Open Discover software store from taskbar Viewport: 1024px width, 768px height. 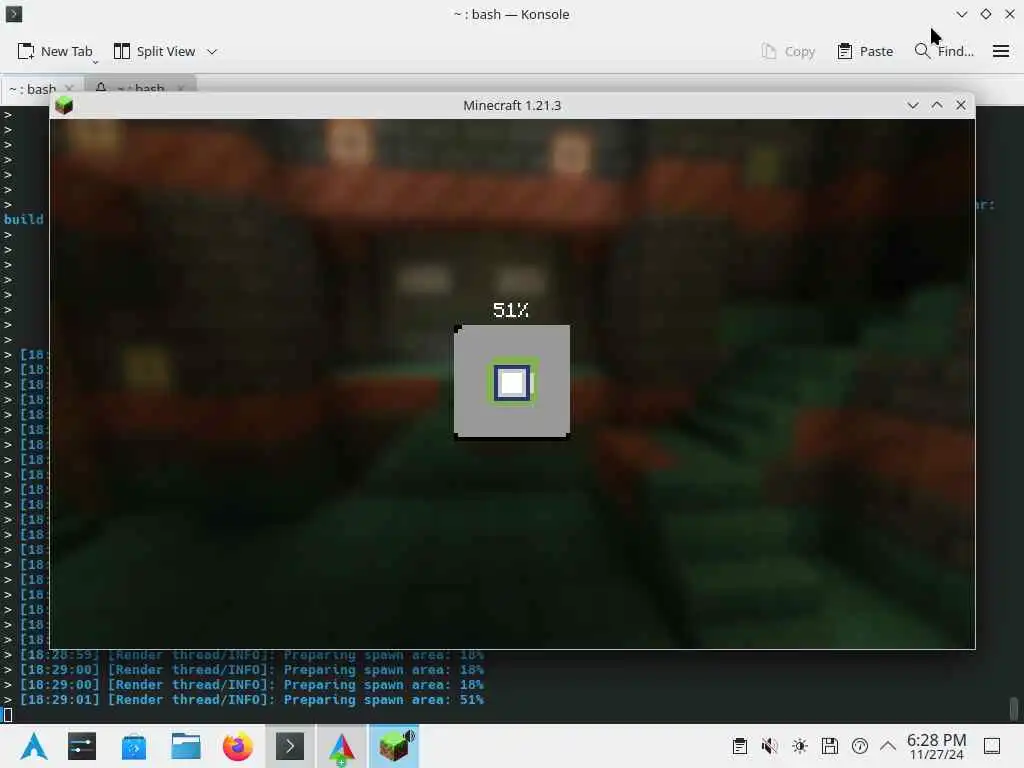[134, 746]
